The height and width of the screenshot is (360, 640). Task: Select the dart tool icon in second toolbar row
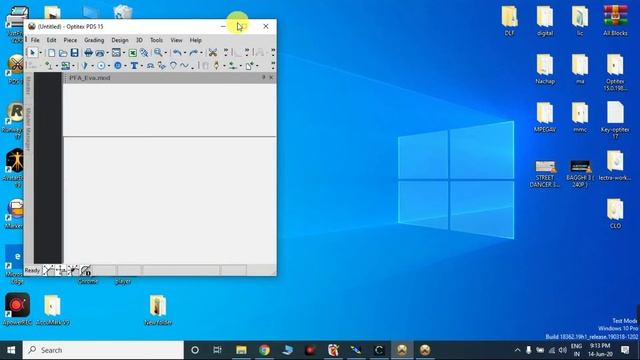pyautogui.click(x=84, y=65)
